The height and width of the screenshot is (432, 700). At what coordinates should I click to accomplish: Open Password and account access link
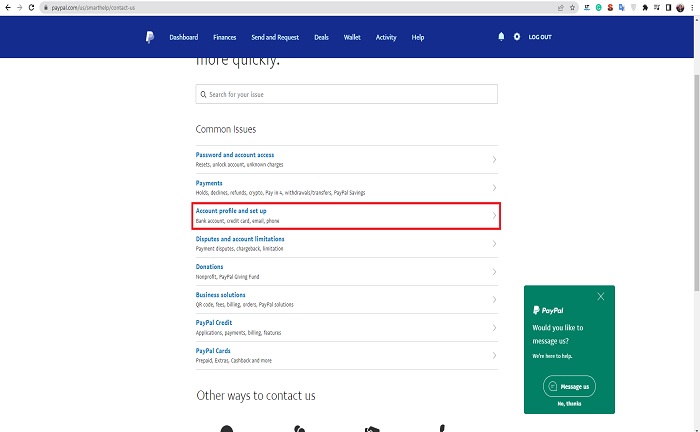point(235,155)
